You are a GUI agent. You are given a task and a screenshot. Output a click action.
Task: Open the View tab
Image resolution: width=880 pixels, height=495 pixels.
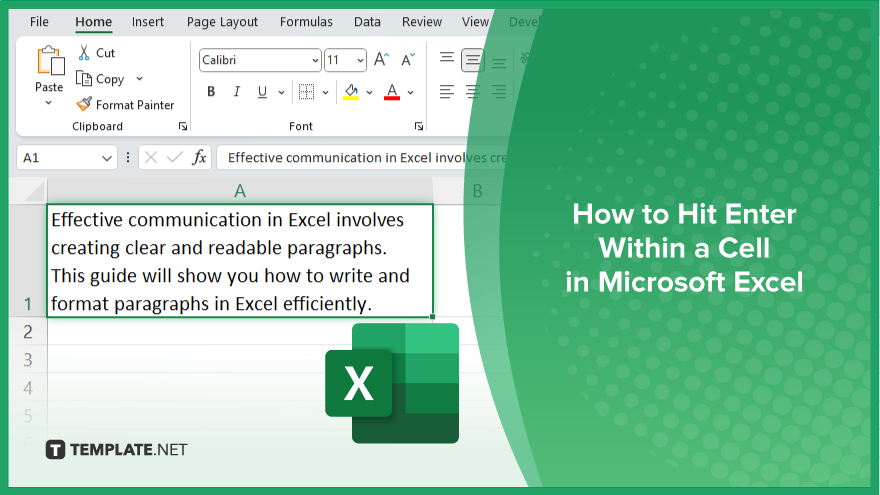(475, 22)
